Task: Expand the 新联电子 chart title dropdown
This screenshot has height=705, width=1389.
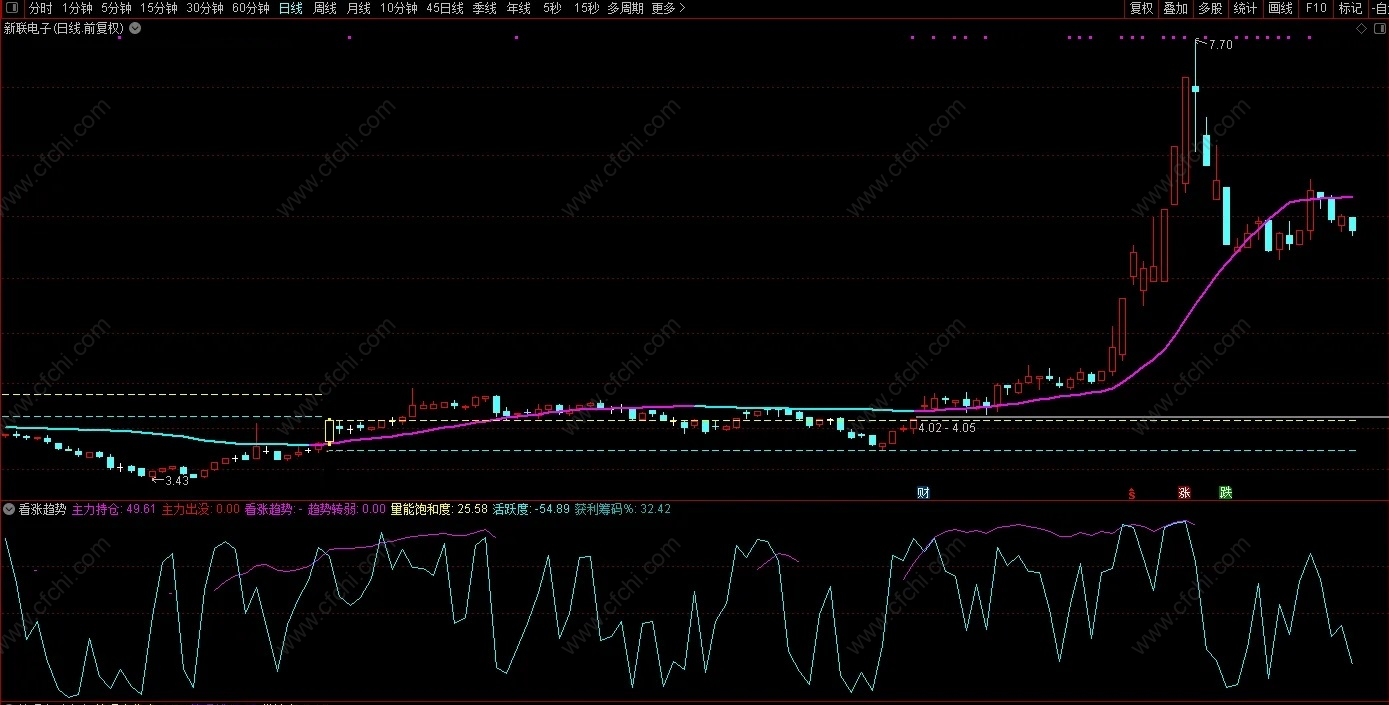Action: [x=135, y=29]
